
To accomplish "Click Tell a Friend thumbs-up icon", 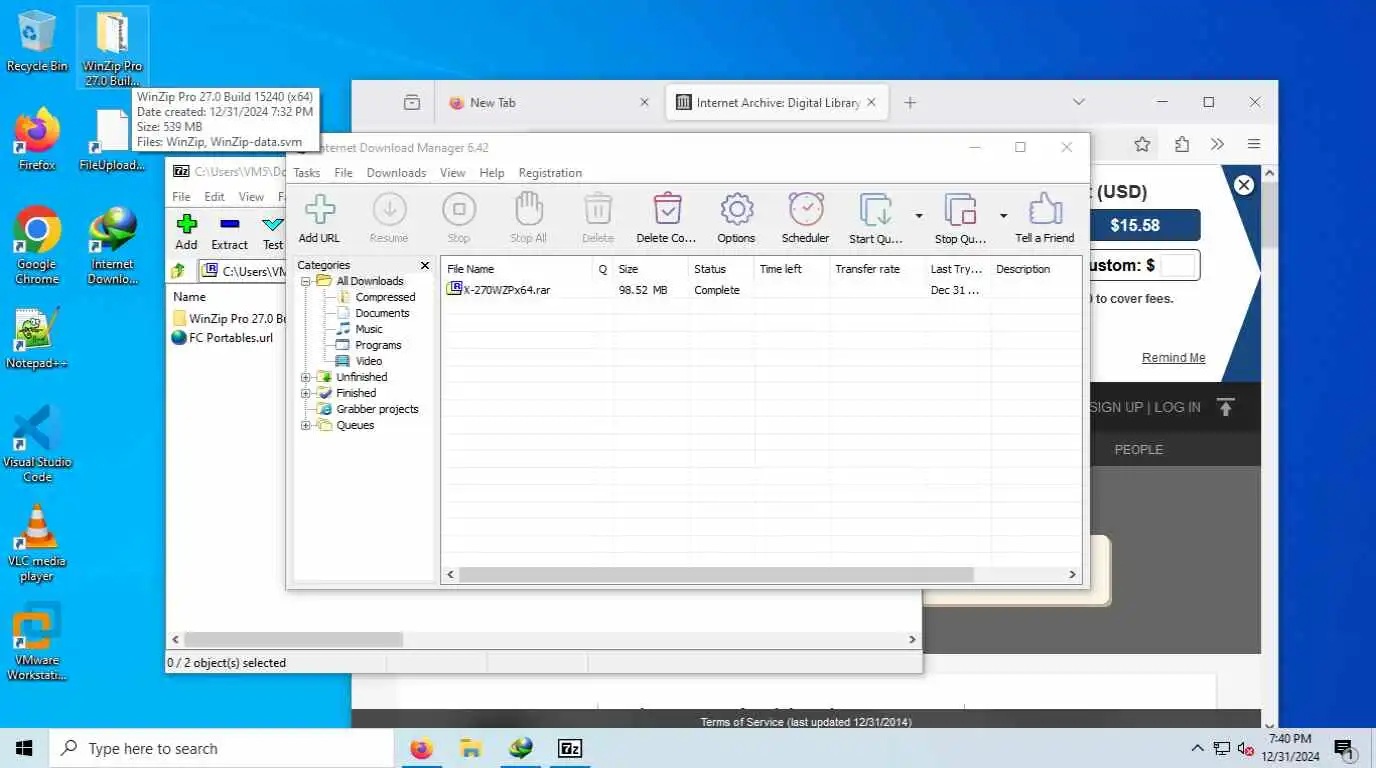I will pyautogui.click(x=1045, y=218).
